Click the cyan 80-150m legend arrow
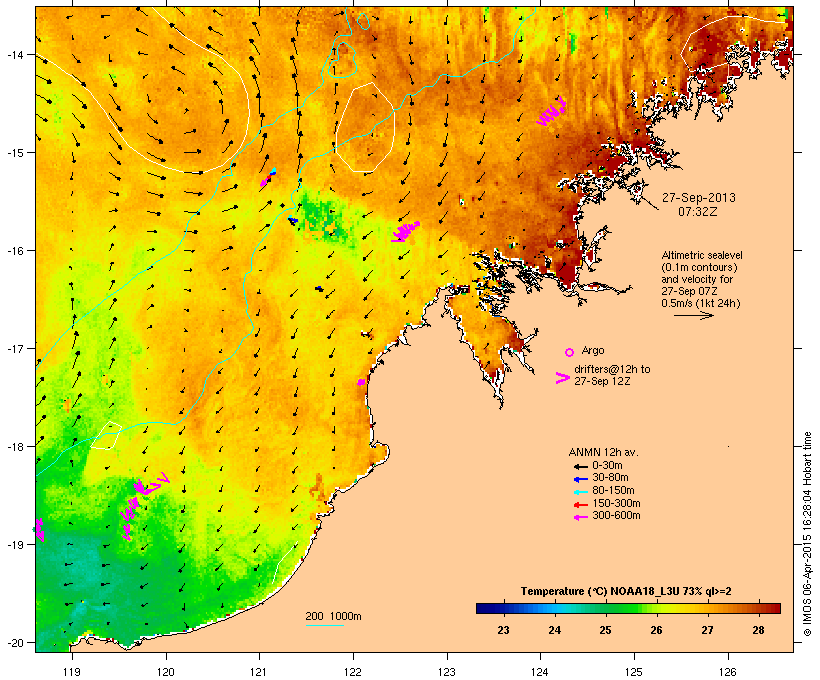 coord(580,492)
